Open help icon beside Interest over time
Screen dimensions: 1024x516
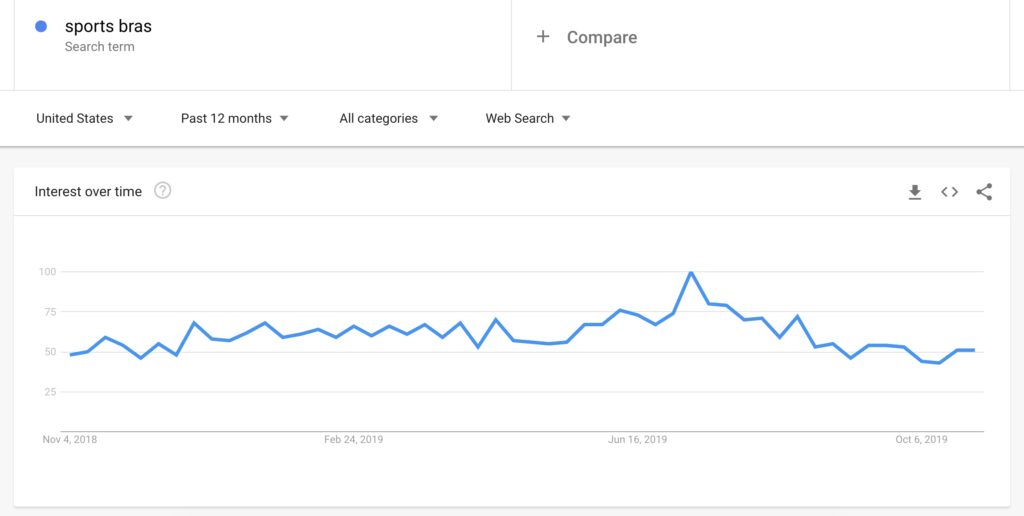click(163, 191)
